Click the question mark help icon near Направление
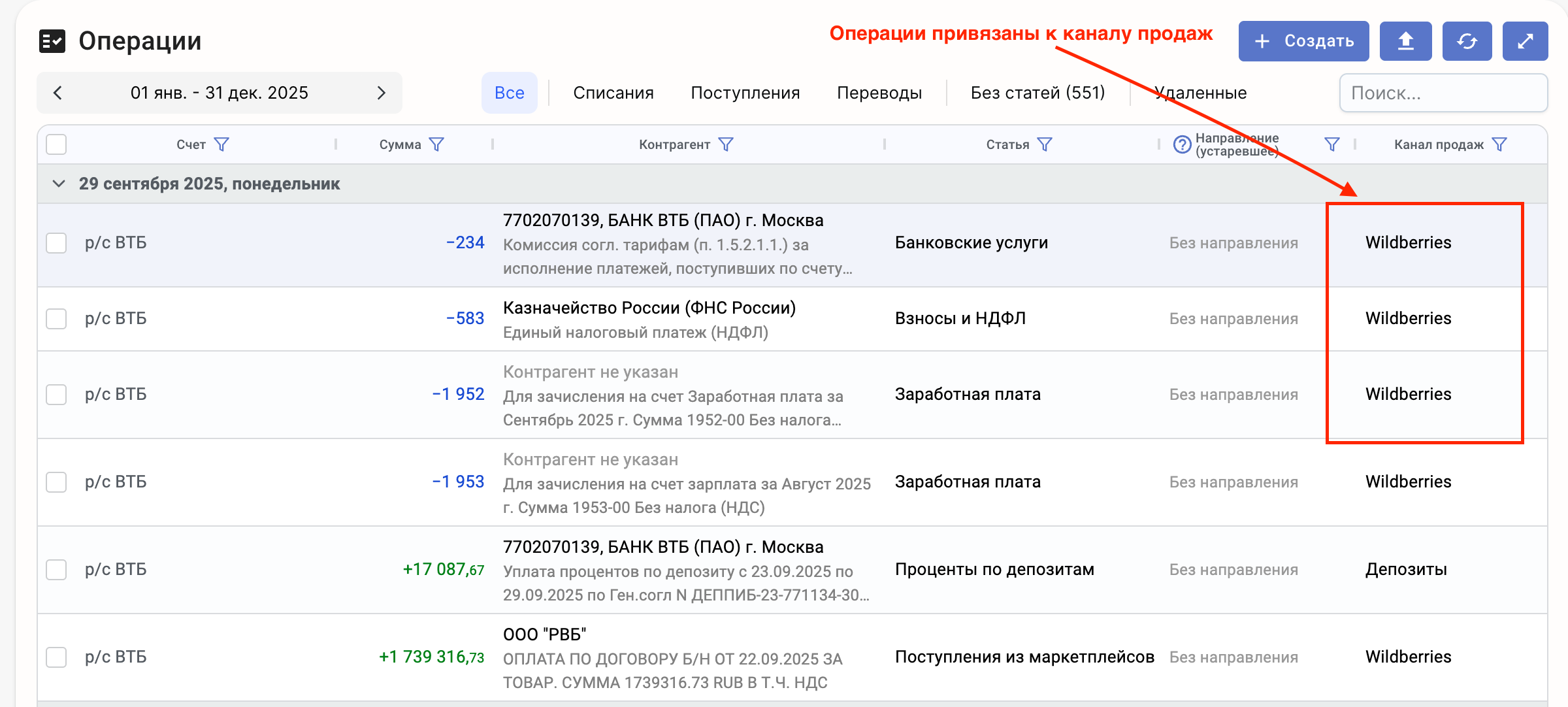The width and height of the screenshot is (1568, 707). coord(1182,144)
